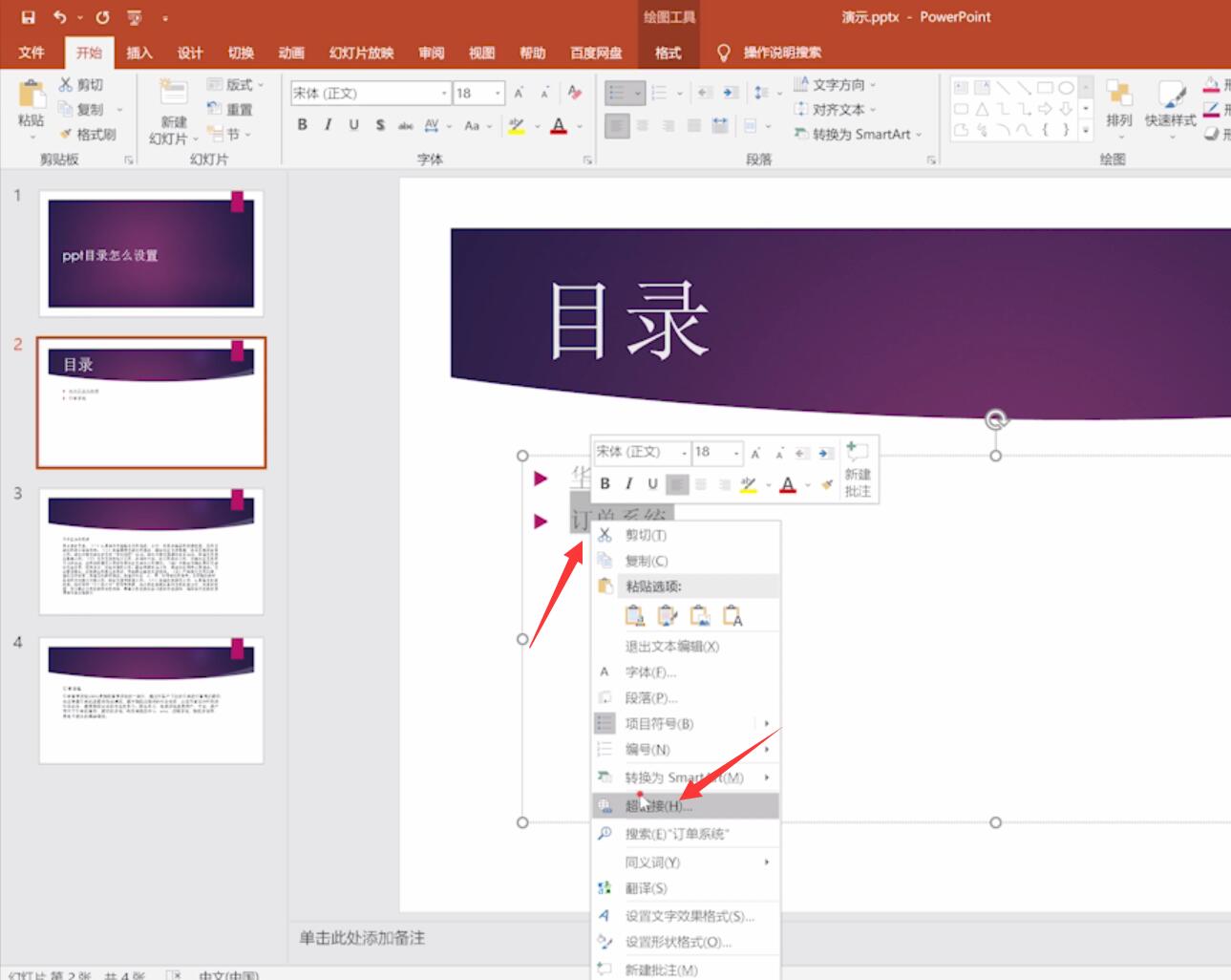Click the font color A in ribbon
Image resolution: width=1231 pixels, height=980 pixels.
(x=560, y=125)
